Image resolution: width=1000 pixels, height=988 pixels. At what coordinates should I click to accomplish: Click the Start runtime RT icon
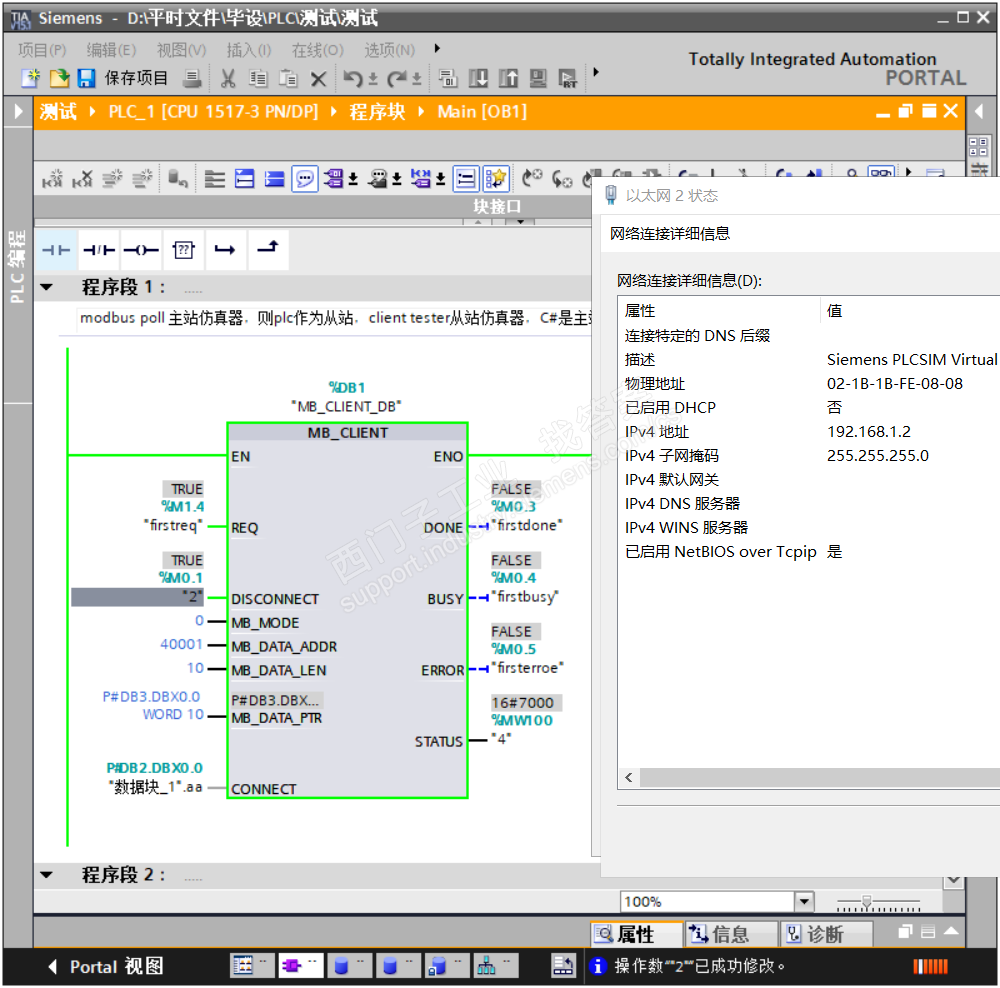[568, 78]
